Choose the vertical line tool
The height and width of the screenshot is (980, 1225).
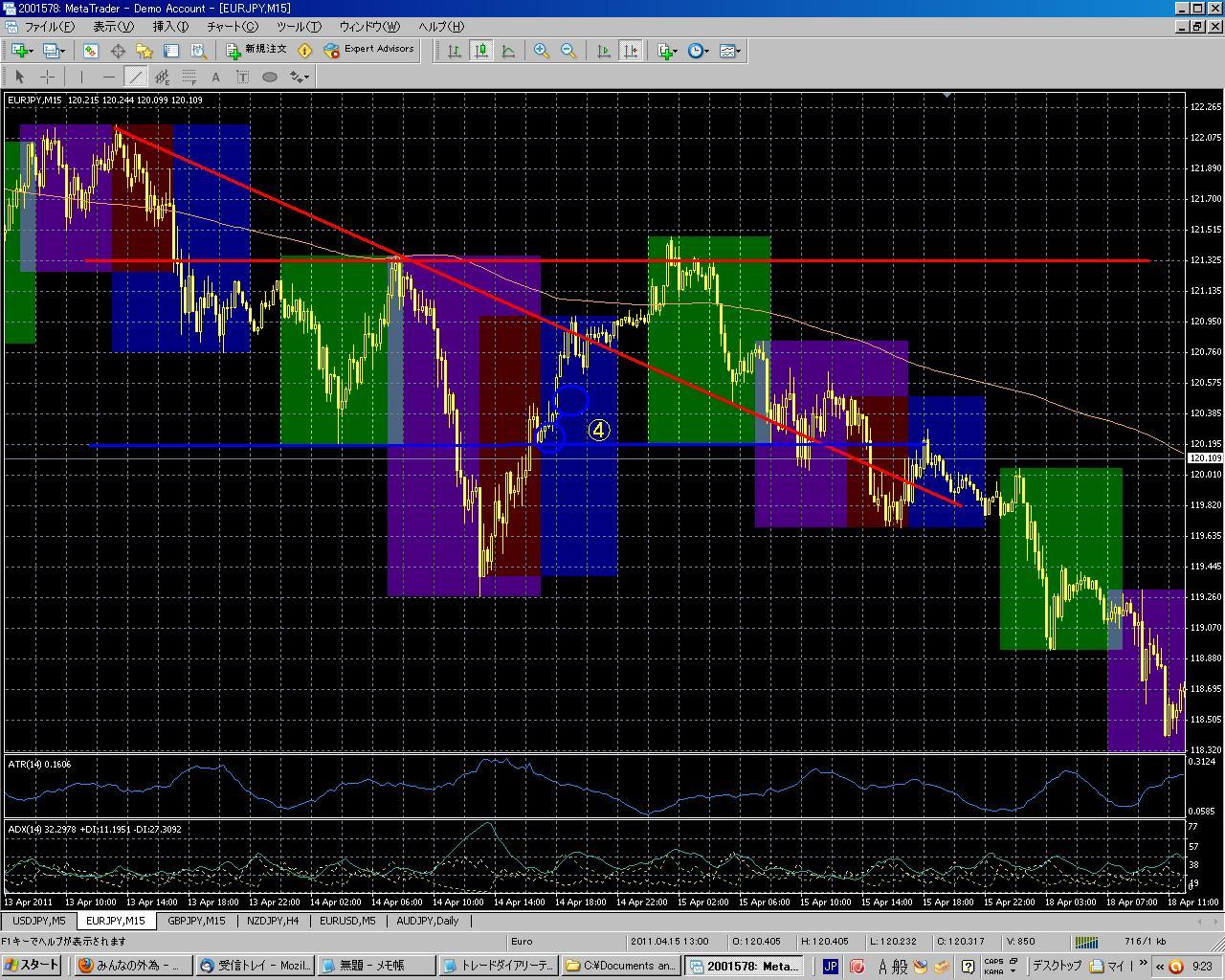pyautogui.click(x=82, y=77)
